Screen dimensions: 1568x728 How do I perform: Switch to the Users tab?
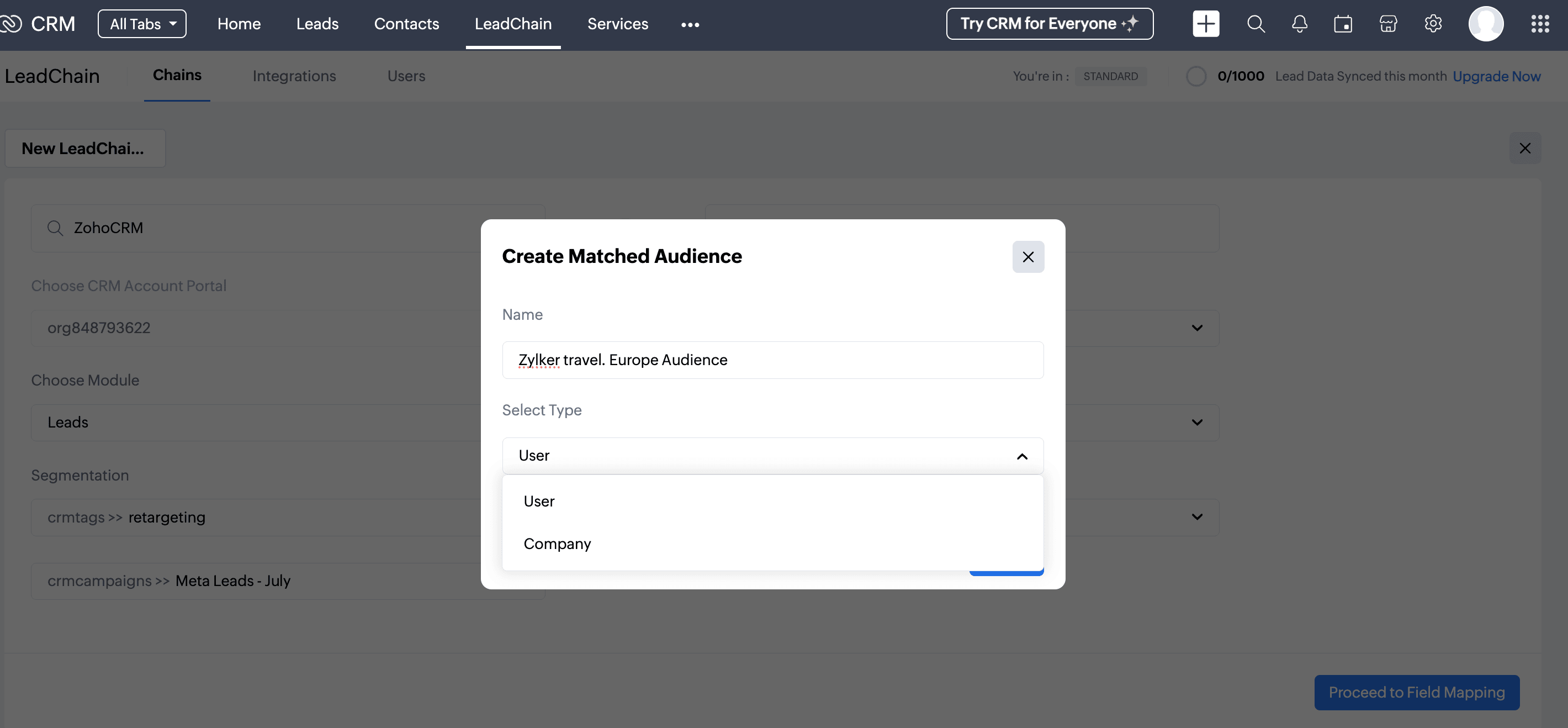point(406,76)
